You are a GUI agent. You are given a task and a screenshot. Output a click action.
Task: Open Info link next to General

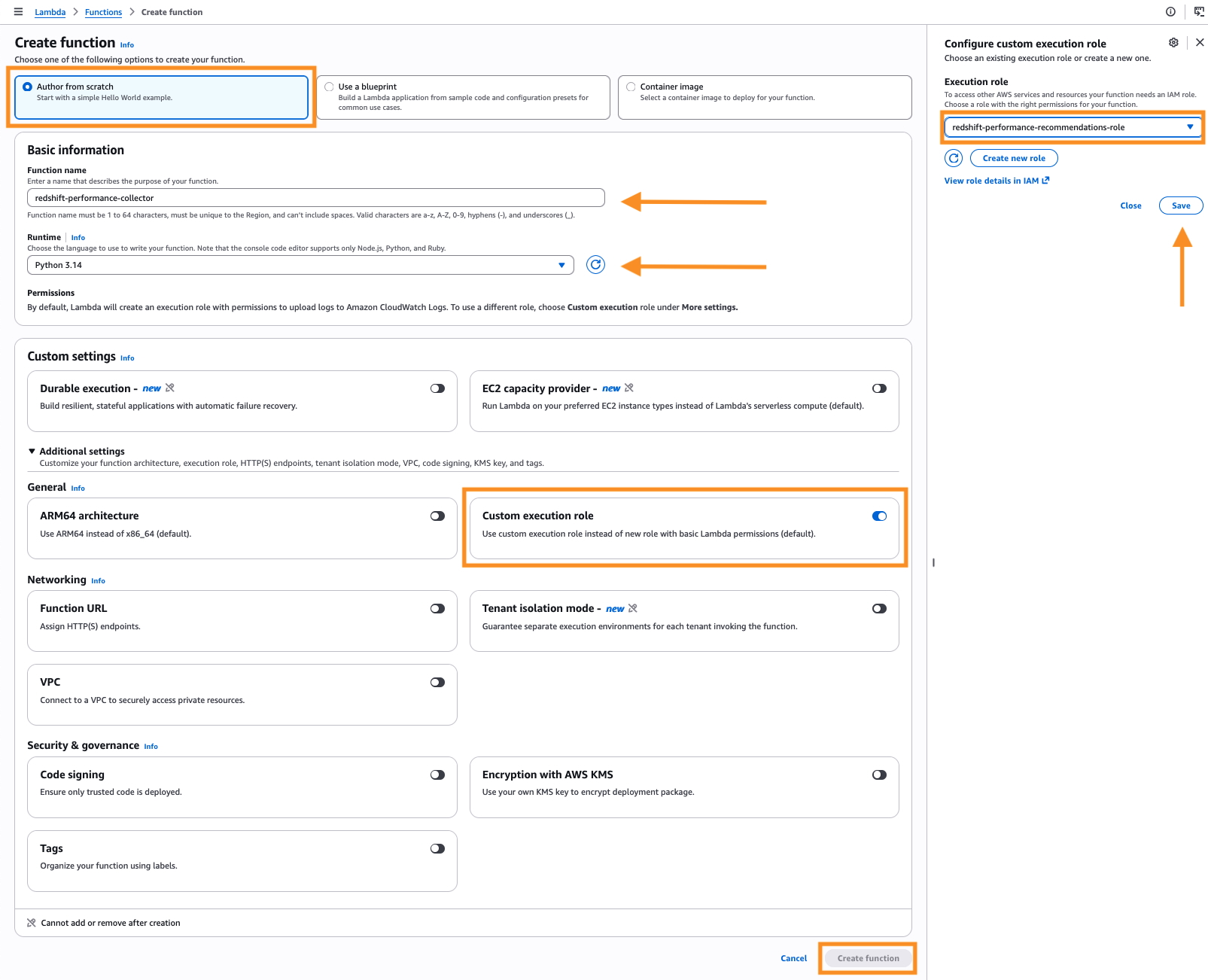click(x=78, y=488)
